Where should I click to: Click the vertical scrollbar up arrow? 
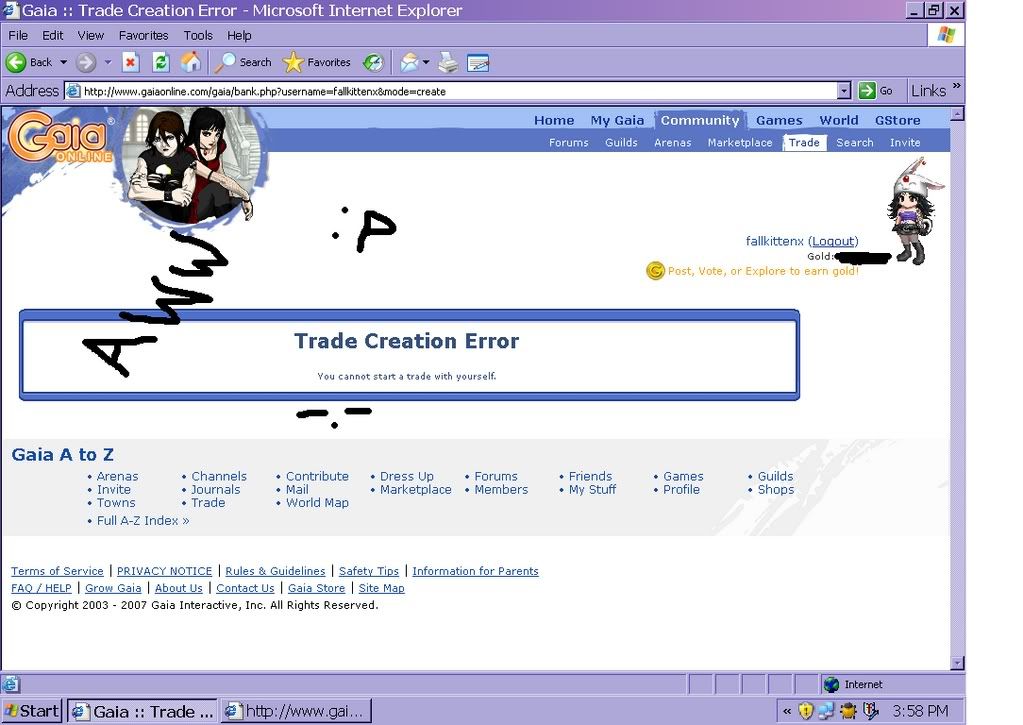(x=957, y=114)
